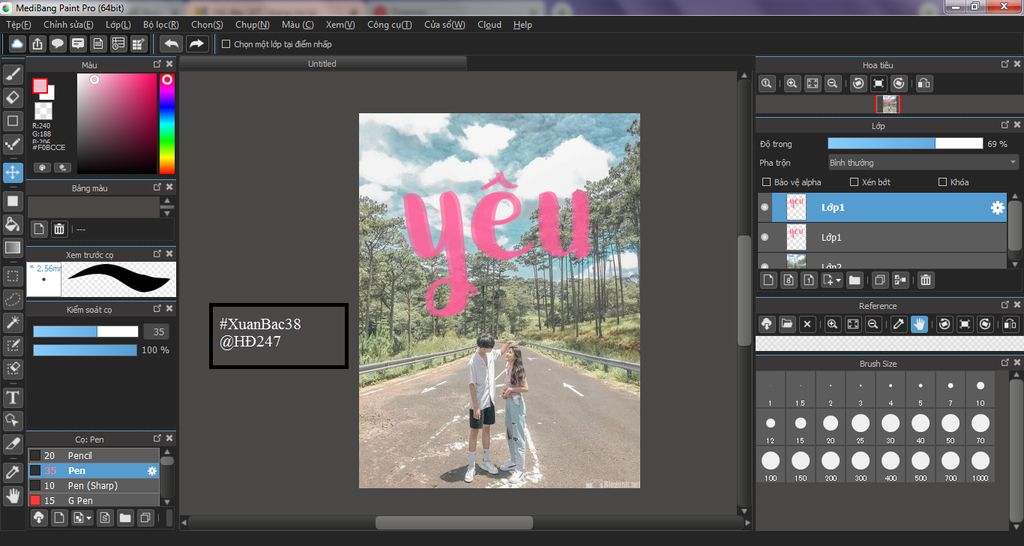Select the Magic Wand tool
1024x546 pixels.
(x=12, y=322)
